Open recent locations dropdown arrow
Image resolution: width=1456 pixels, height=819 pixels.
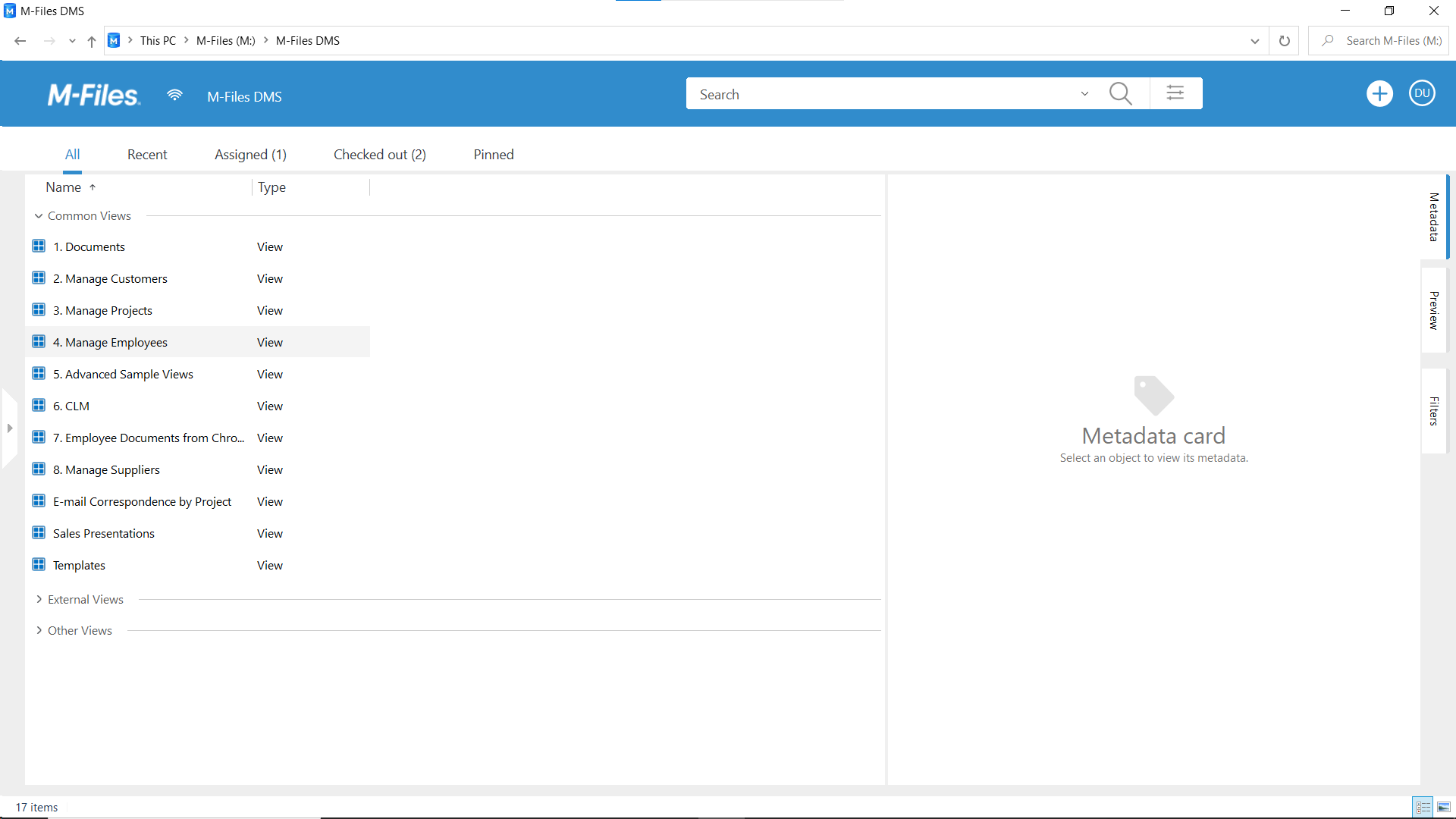[72, 41]
